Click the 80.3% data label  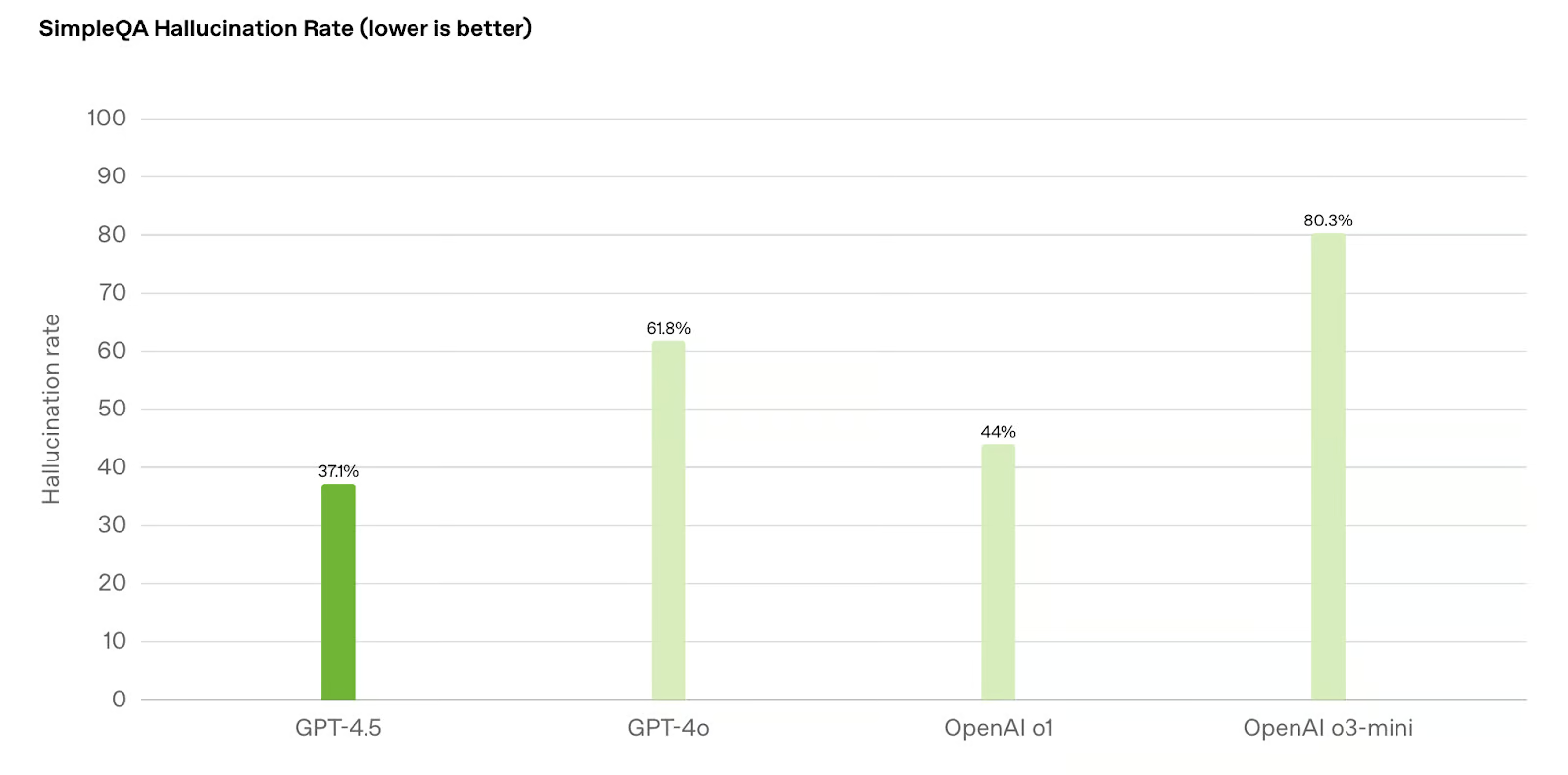click(x=1328, y=220)
